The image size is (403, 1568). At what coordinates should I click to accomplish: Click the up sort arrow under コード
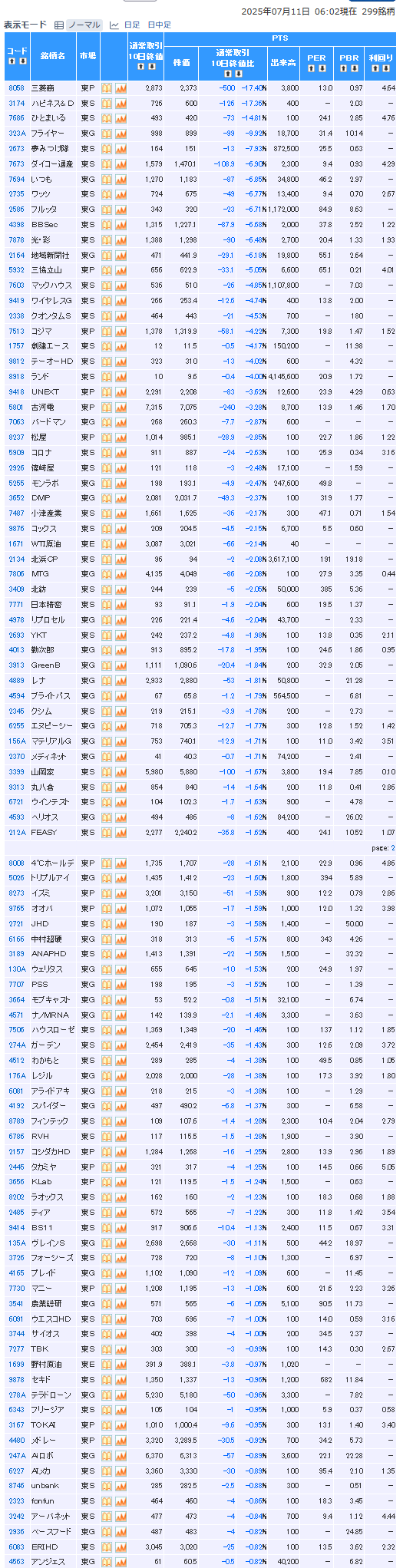coord(12,61)
